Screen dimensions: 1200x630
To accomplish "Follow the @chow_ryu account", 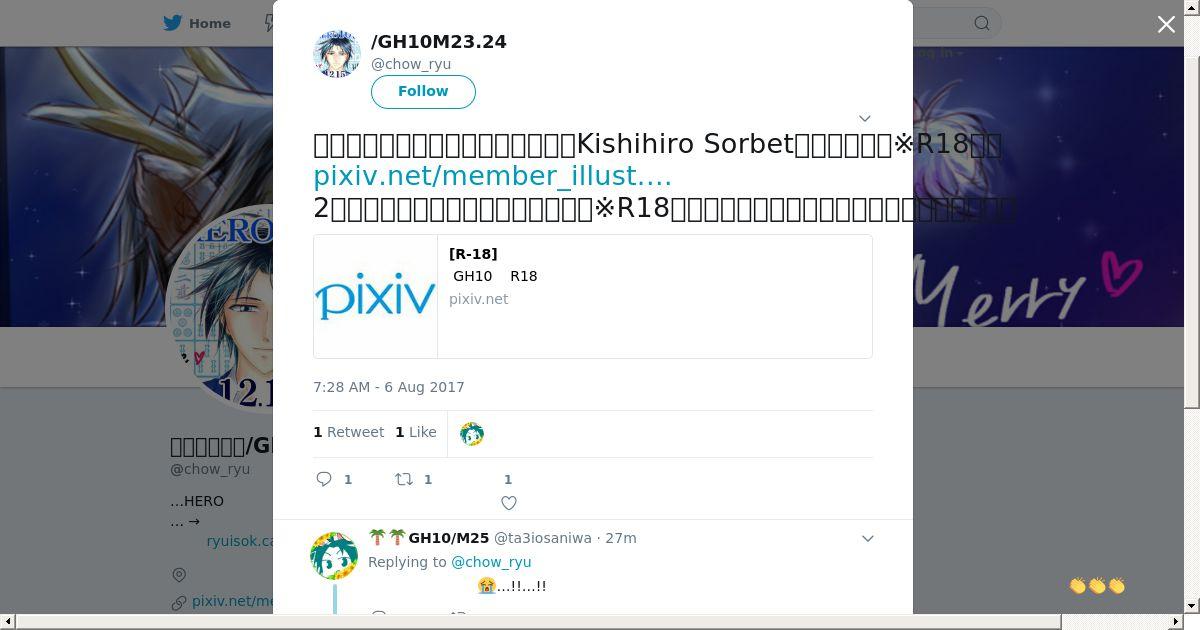I will [423, 91].
